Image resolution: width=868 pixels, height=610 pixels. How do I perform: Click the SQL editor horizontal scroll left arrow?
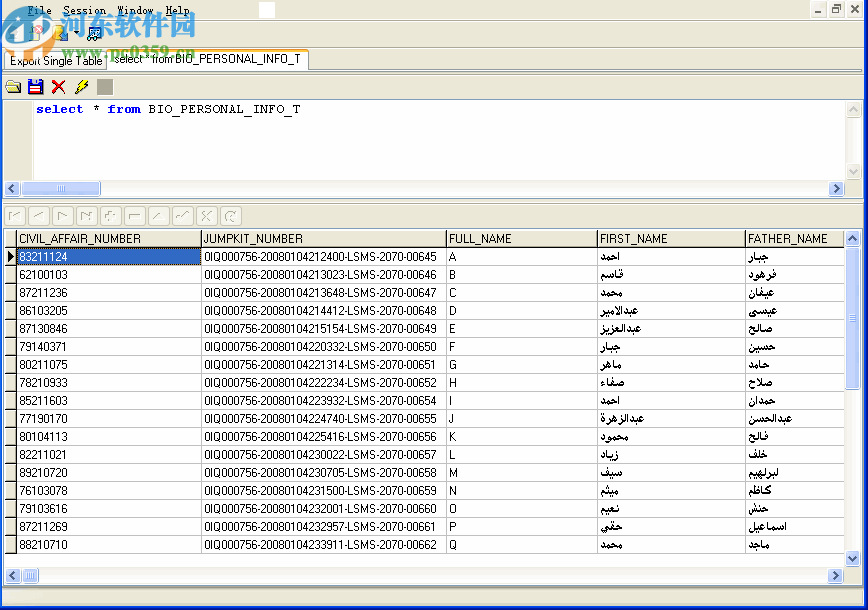click(x=12, y=188)
